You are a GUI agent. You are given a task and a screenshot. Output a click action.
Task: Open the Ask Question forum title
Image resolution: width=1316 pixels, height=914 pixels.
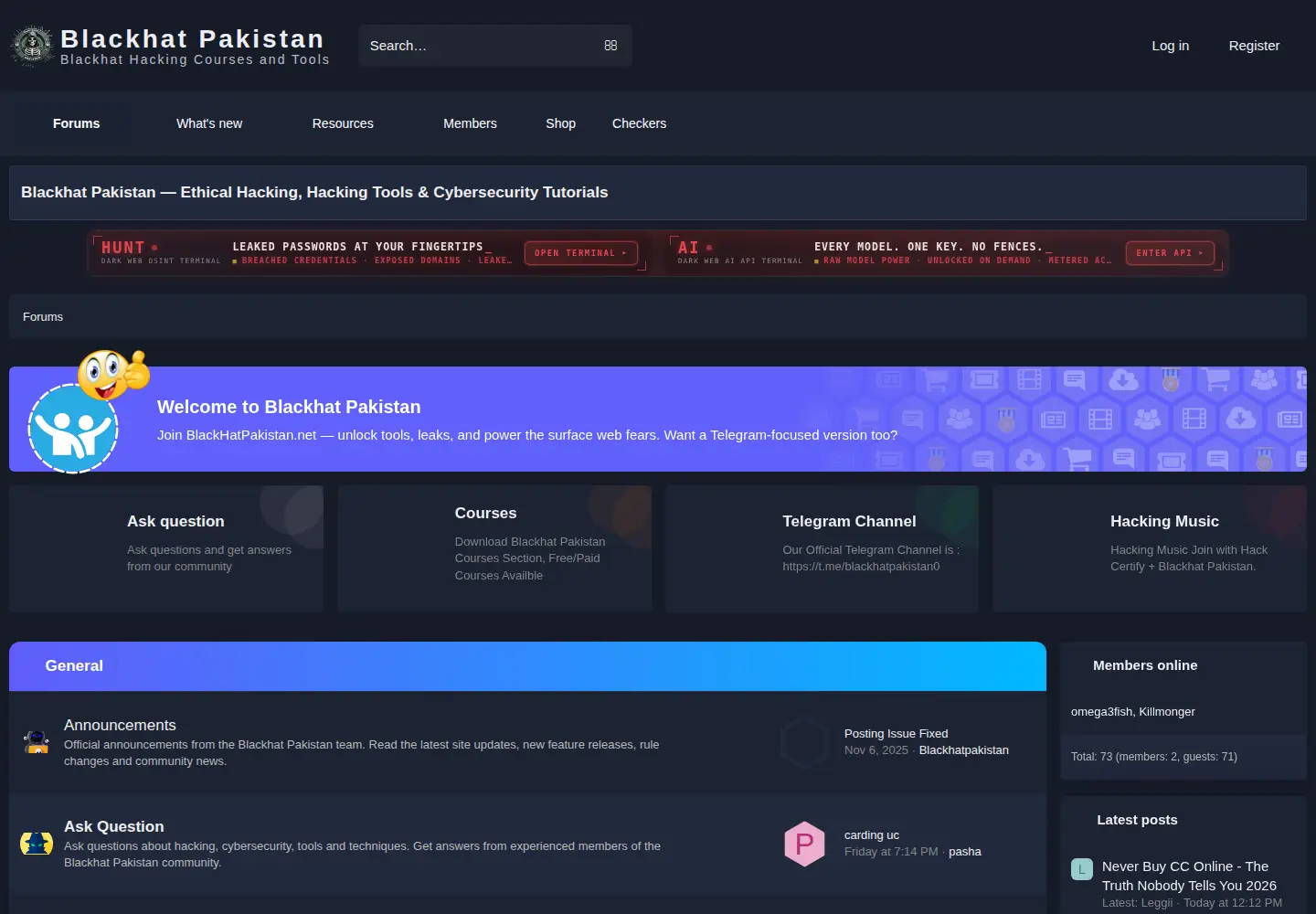pos(114,826)
